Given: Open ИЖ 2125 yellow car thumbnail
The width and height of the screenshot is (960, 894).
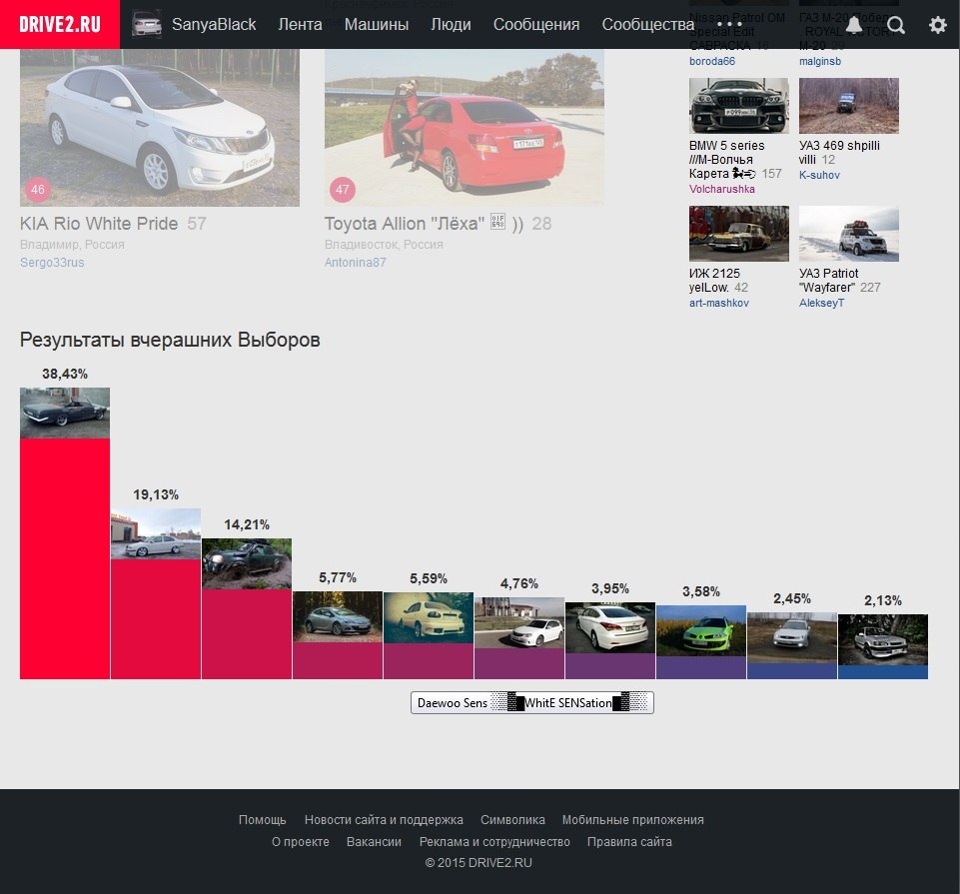Looking at the screenshot, I should [x=739, y=234].
